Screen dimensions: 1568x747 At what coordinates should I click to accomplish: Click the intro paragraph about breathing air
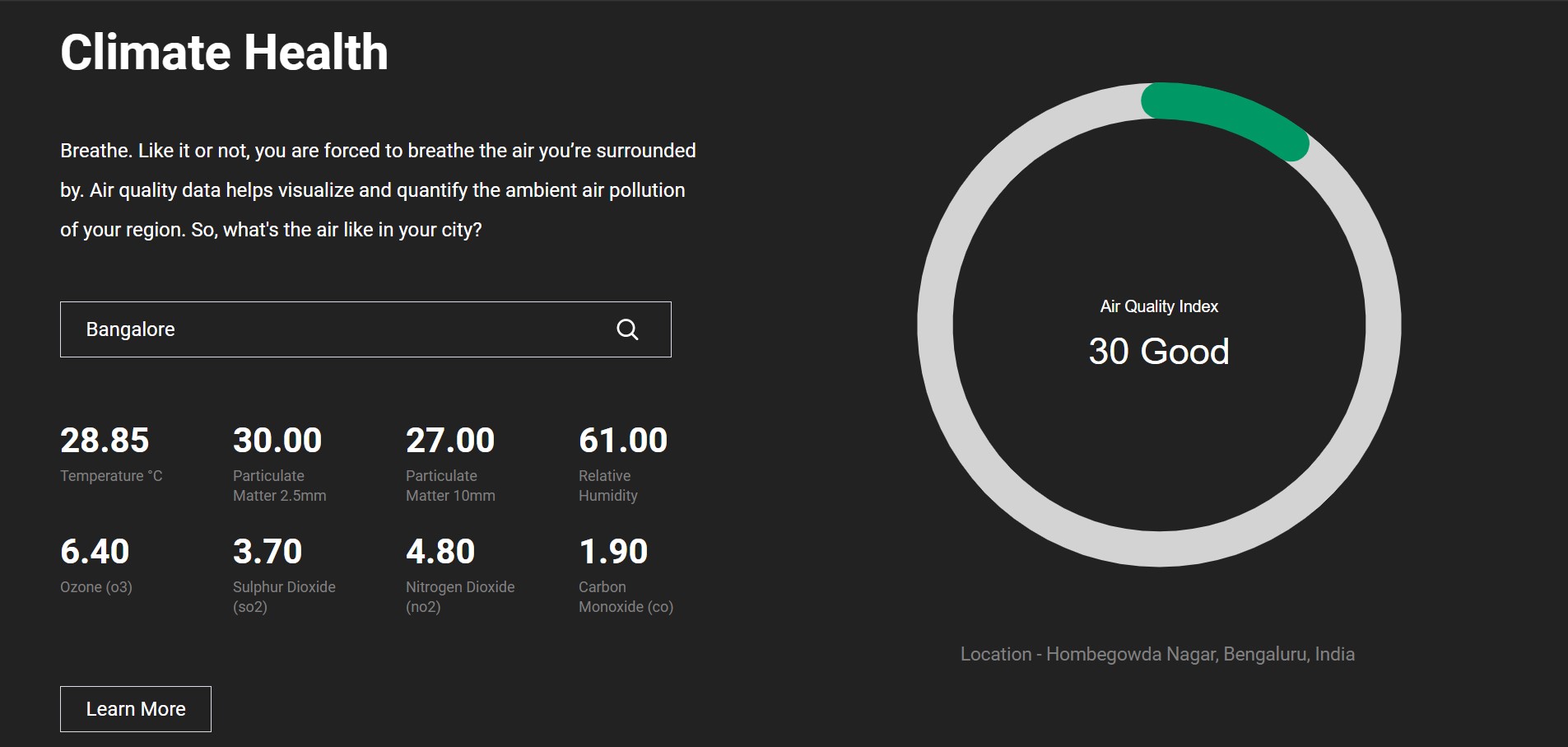378,189
